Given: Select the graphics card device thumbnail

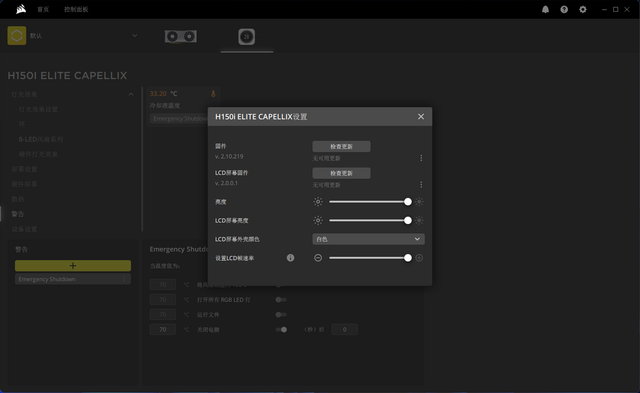Looking at the screenshot, I should pos(181,36).
